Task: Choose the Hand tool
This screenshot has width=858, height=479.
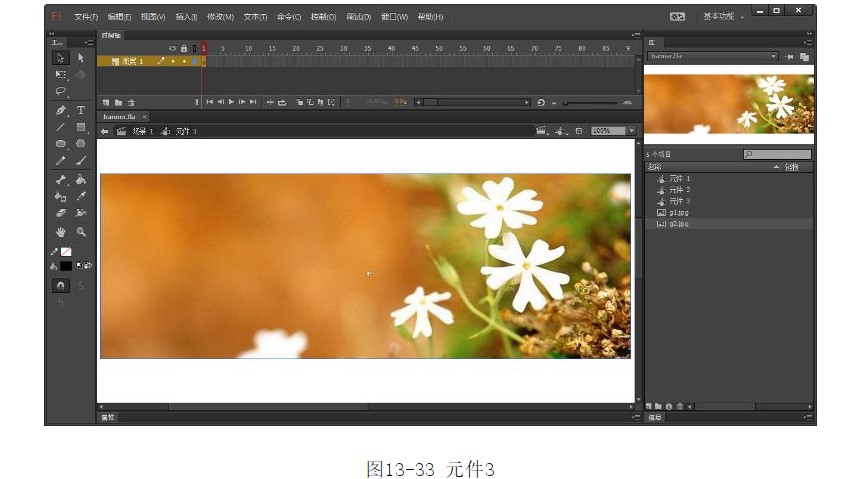Action: pyautogui.click(x=61, y=231)
